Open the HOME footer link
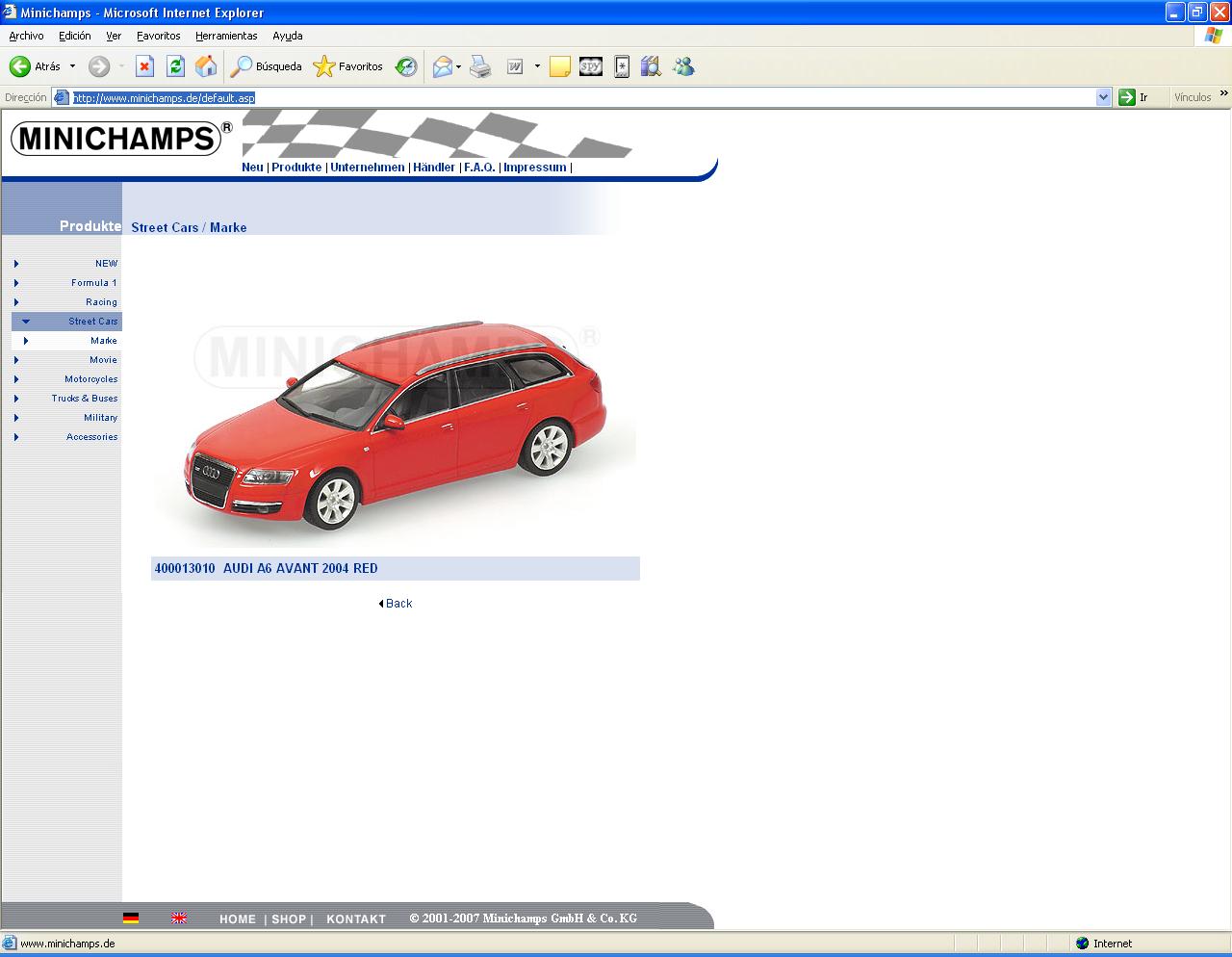 coord(238,919)
